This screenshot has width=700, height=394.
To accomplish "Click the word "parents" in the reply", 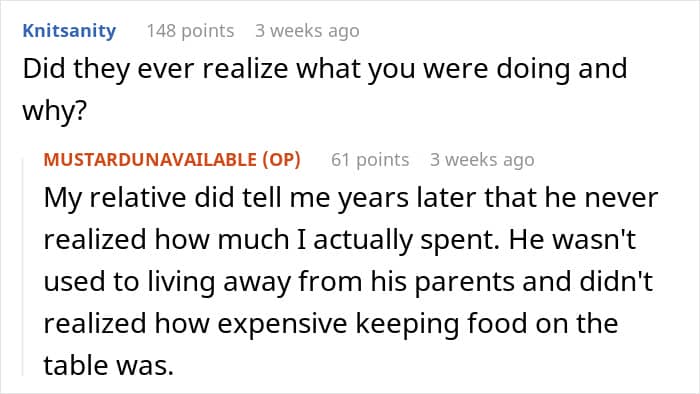I will [464, 283].
